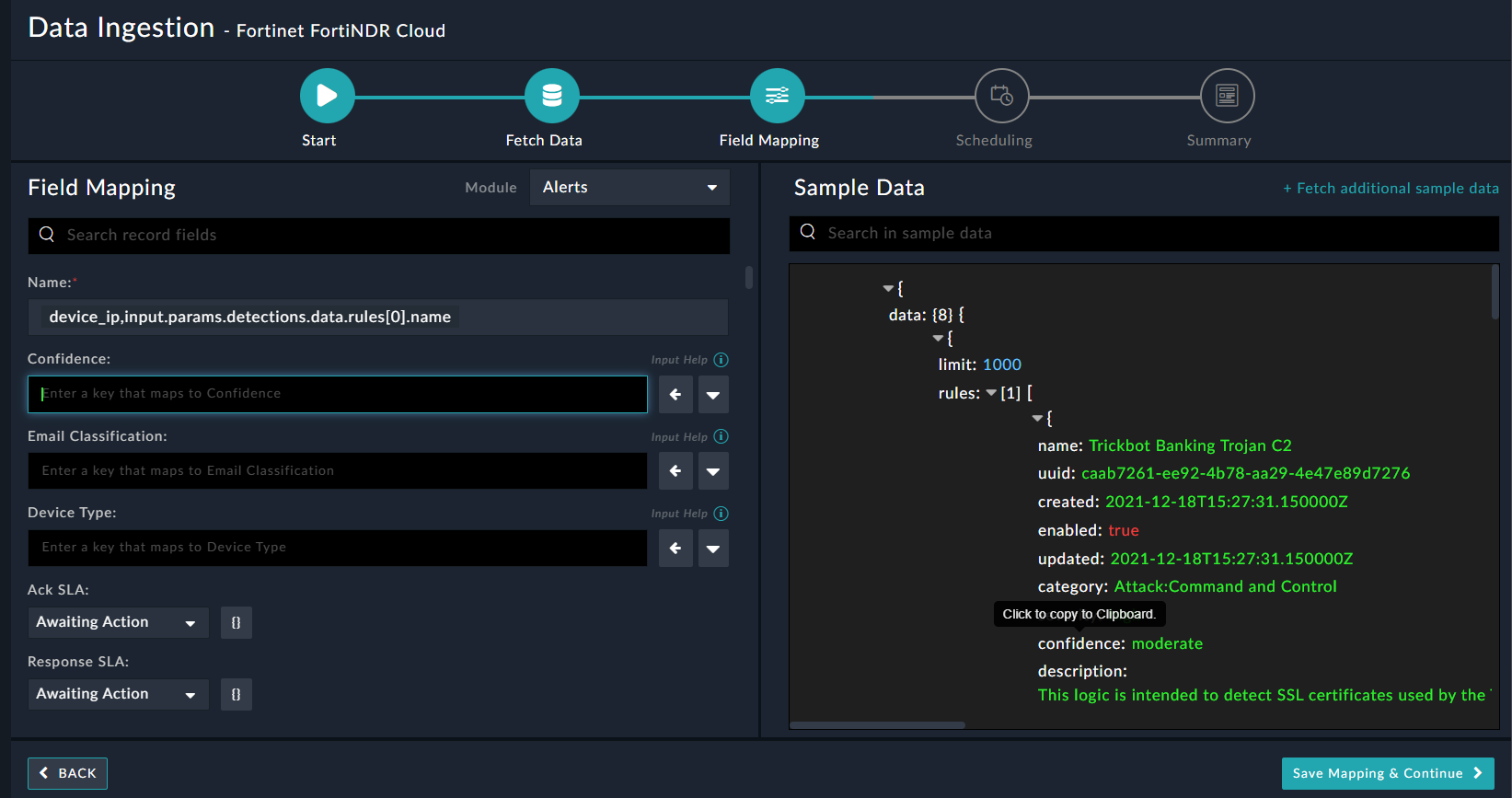
Task: Click Fetch additional sample data link
Action: click(1391, 189)
